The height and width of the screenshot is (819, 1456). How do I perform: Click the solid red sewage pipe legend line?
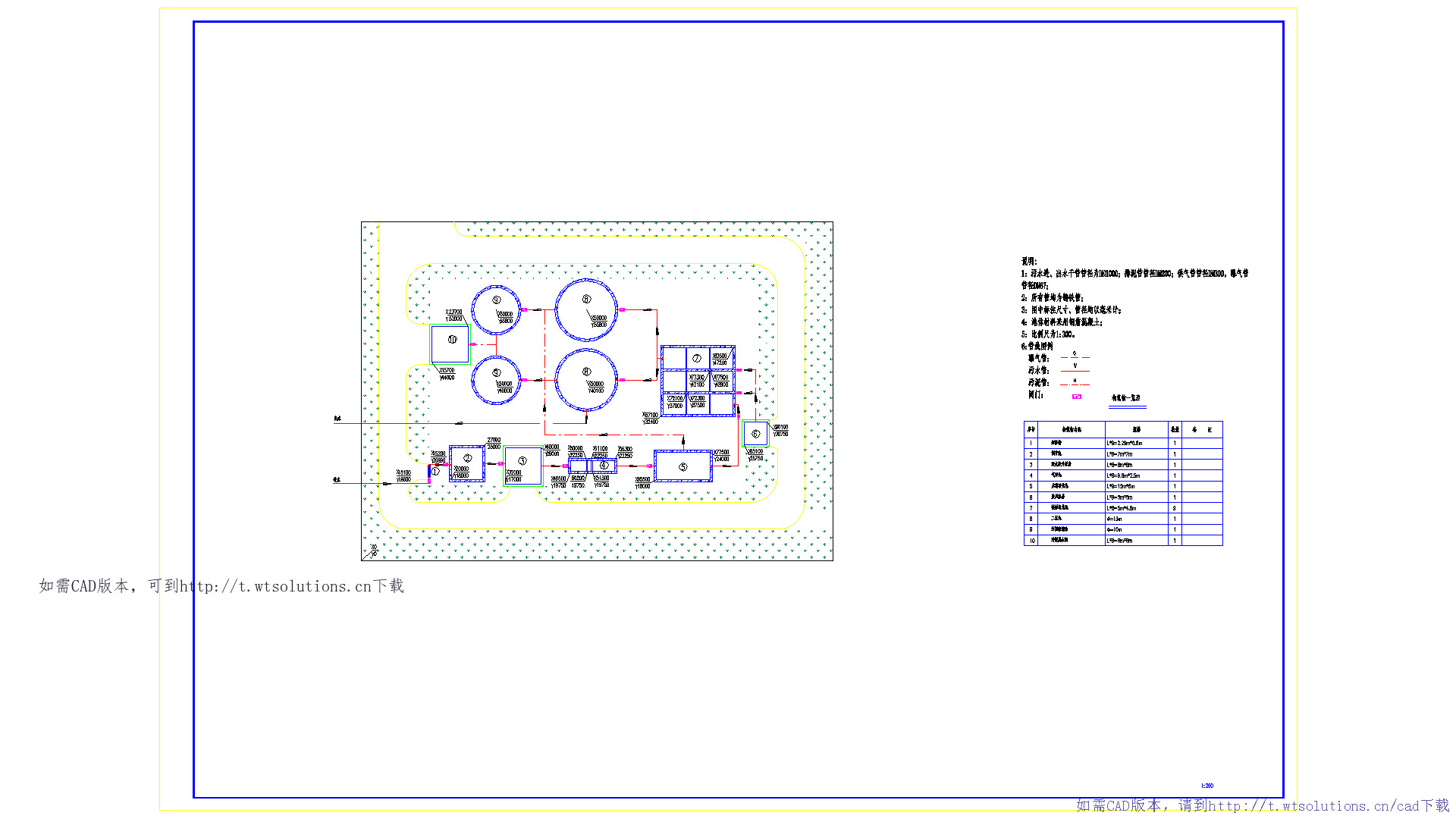pyautogui.click(x=1075, y=371)
